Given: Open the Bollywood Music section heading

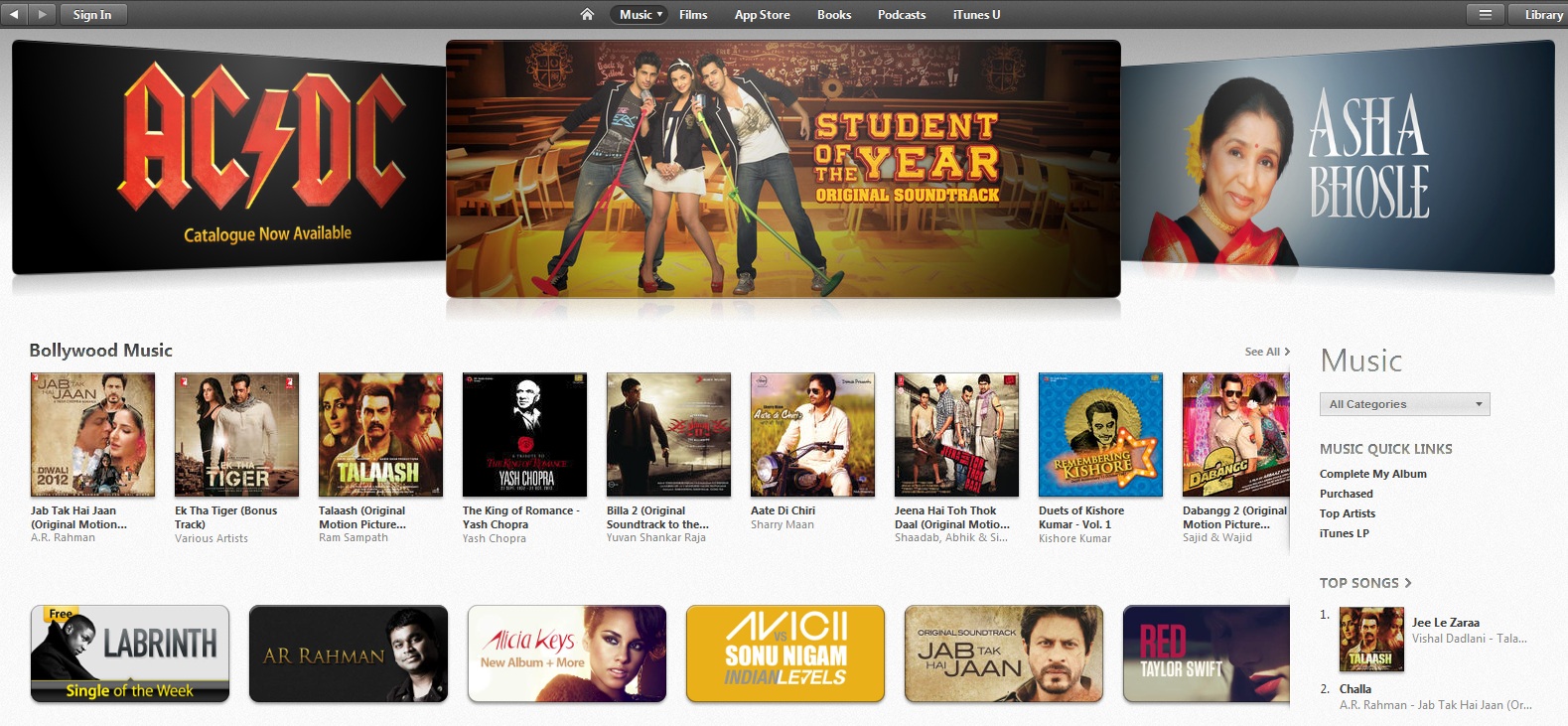Looking at the screenshot, I should click(100, 351).
